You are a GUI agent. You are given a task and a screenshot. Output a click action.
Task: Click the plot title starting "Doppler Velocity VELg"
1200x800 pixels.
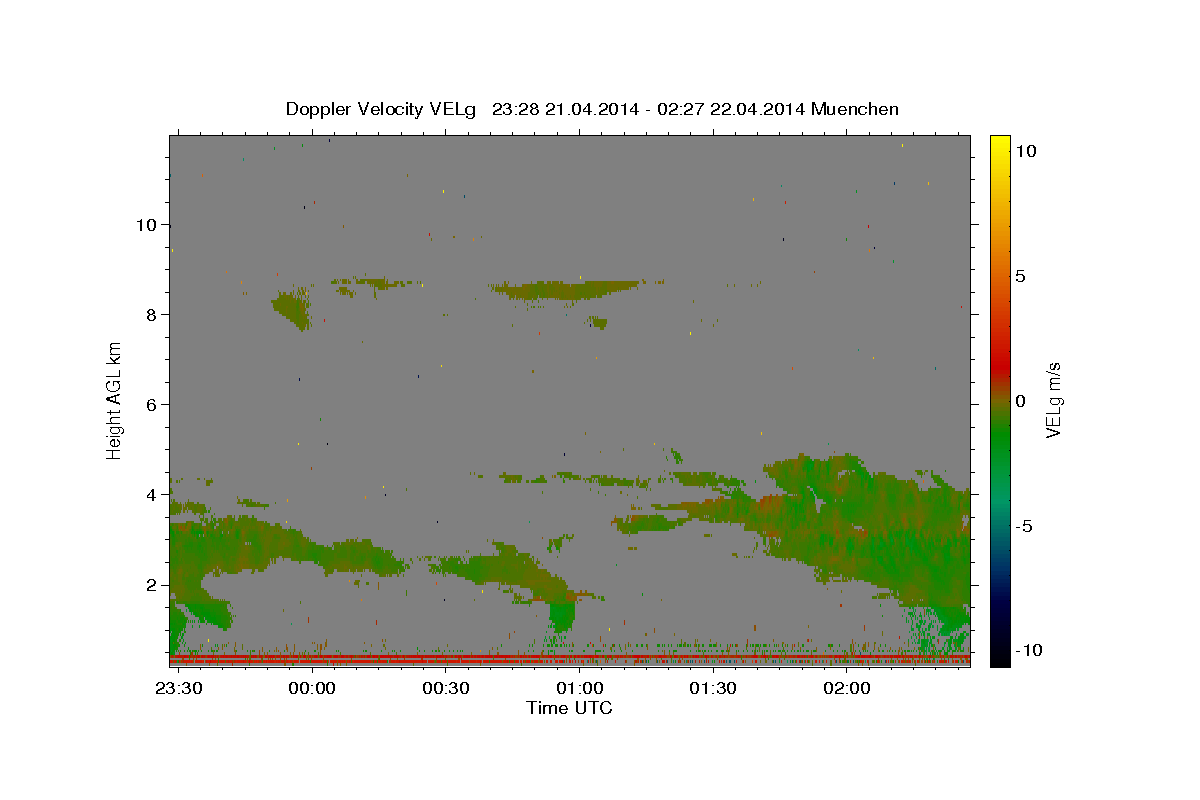click(x=592, y=109)
